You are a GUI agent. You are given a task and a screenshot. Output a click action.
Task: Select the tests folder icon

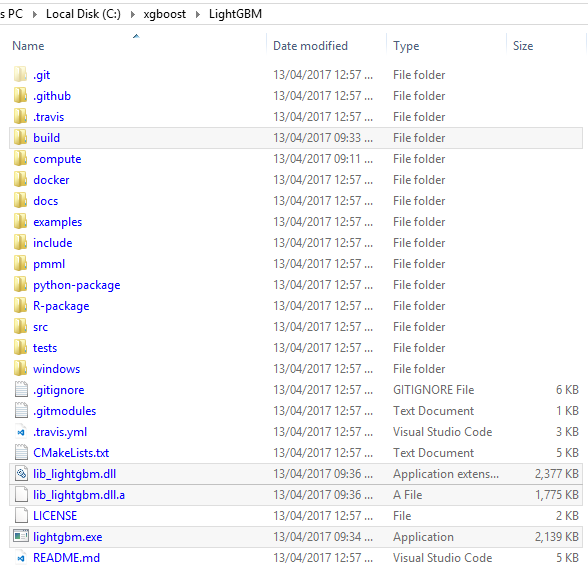[21, 347]
